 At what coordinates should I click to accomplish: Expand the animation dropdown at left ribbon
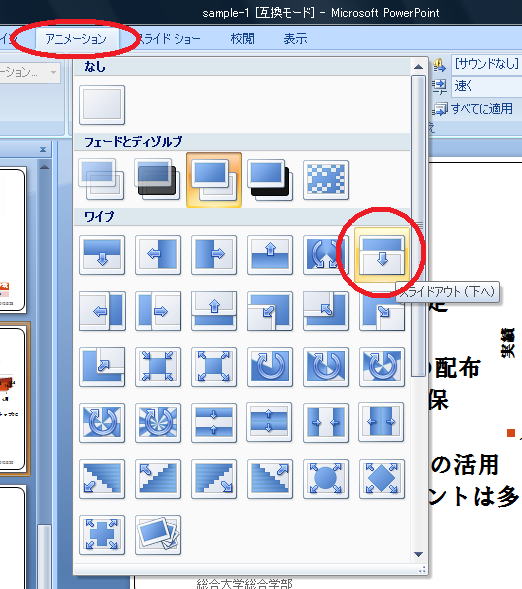[x=53, y=72]
